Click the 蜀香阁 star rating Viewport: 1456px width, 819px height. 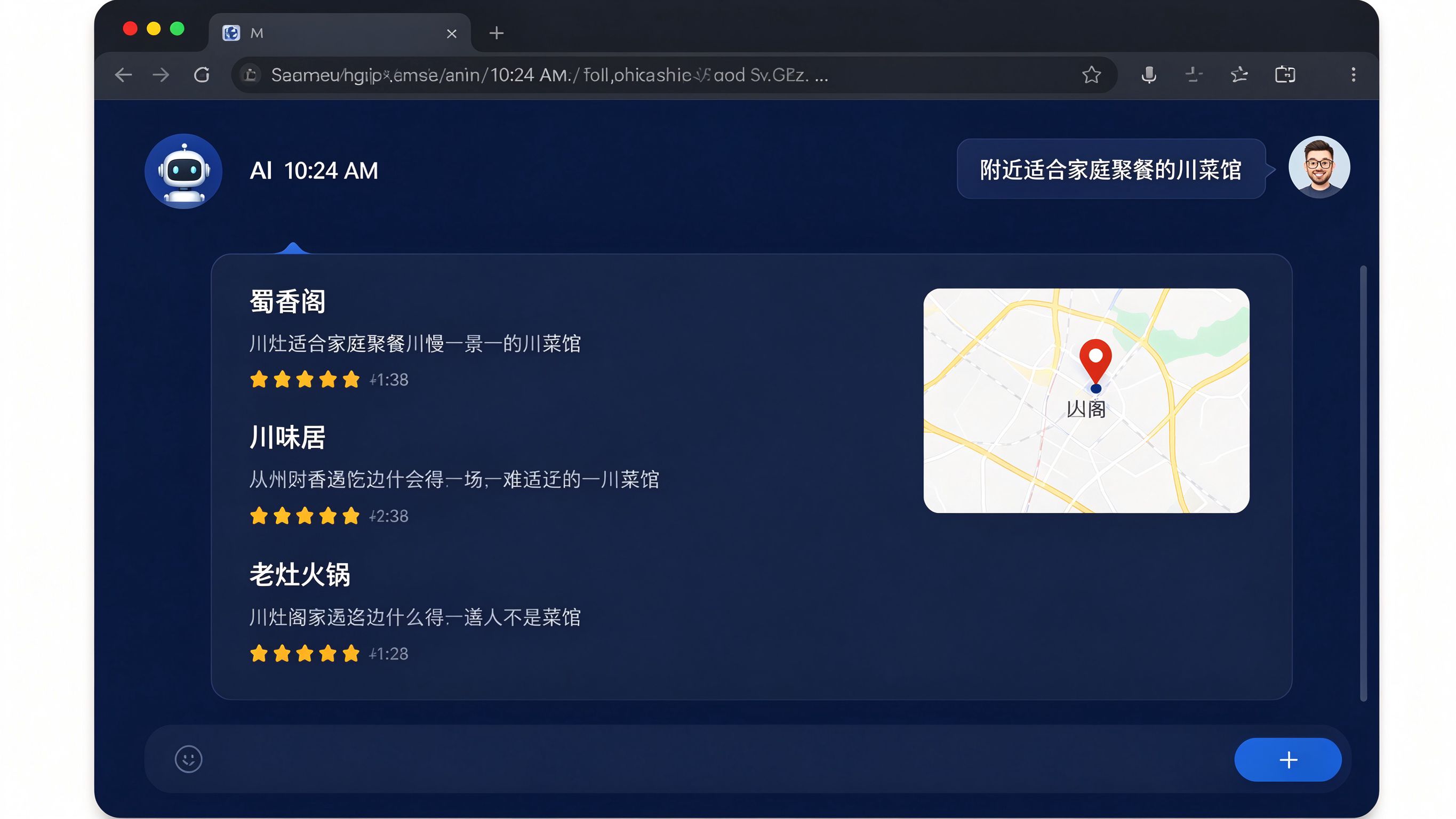[x=305, y=379]
